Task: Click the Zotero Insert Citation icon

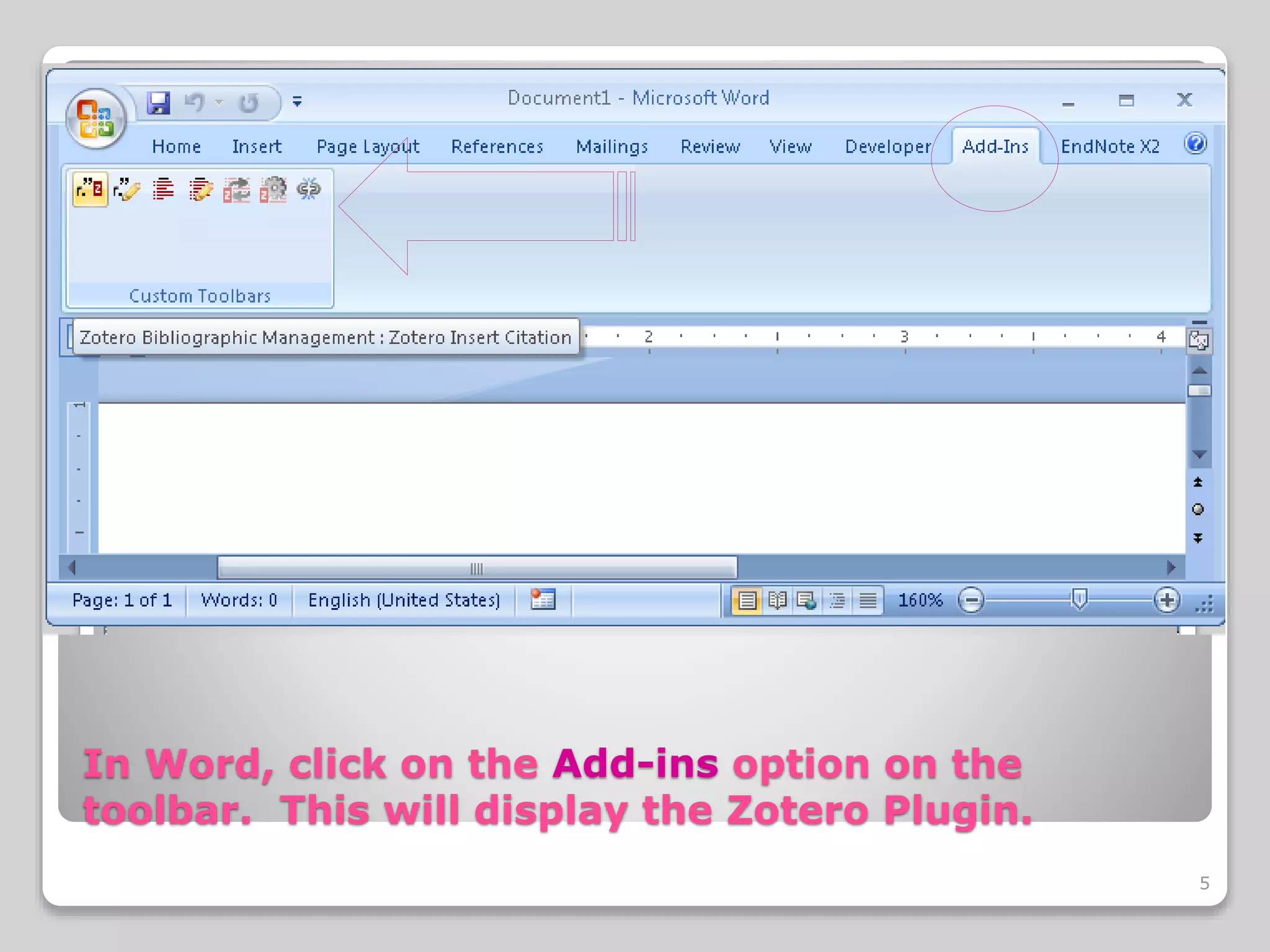Action: (91, 189)
